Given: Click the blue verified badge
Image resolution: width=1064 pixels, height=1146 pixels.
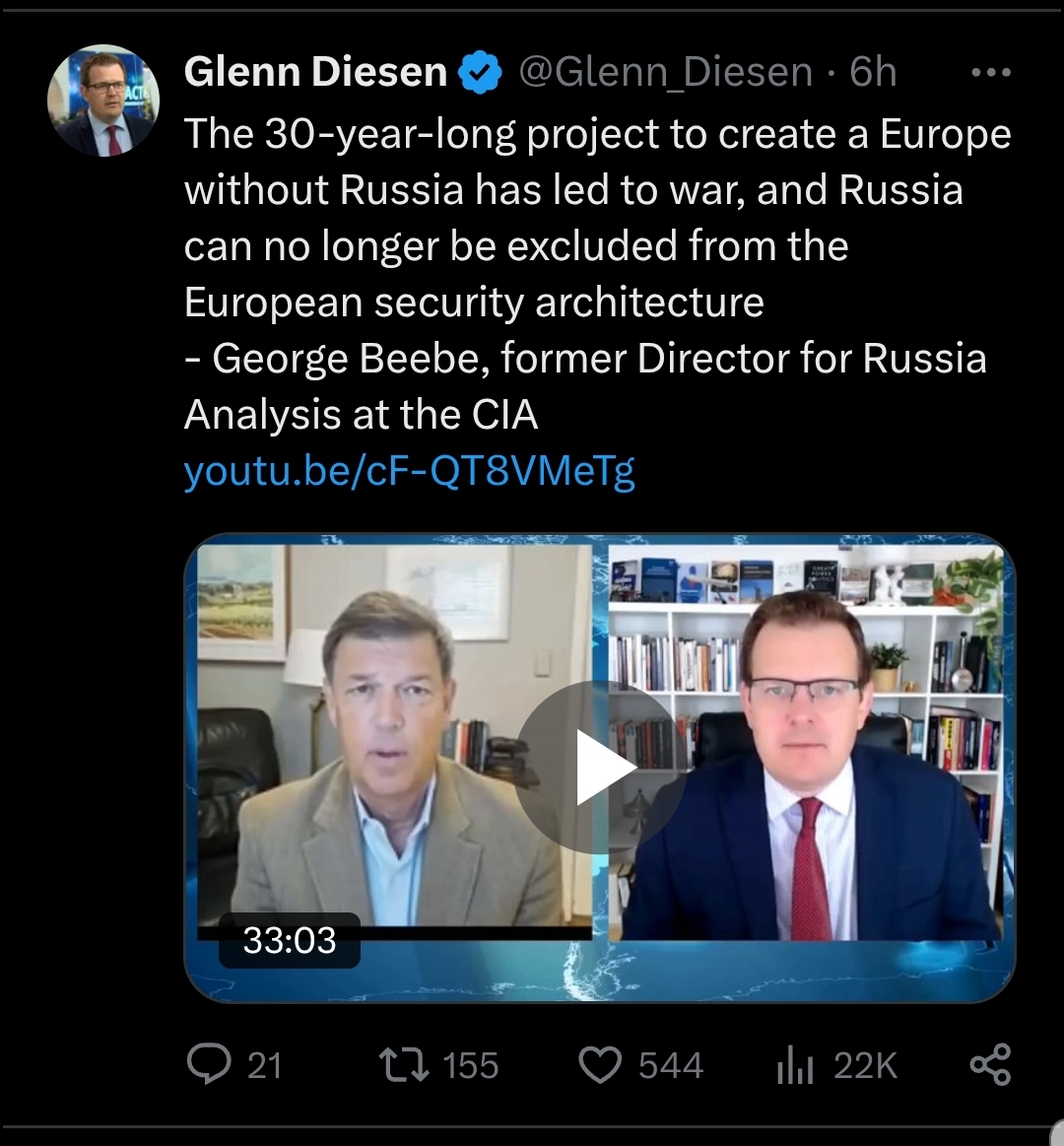Looking at the screenshot, I should click(482, 73).
